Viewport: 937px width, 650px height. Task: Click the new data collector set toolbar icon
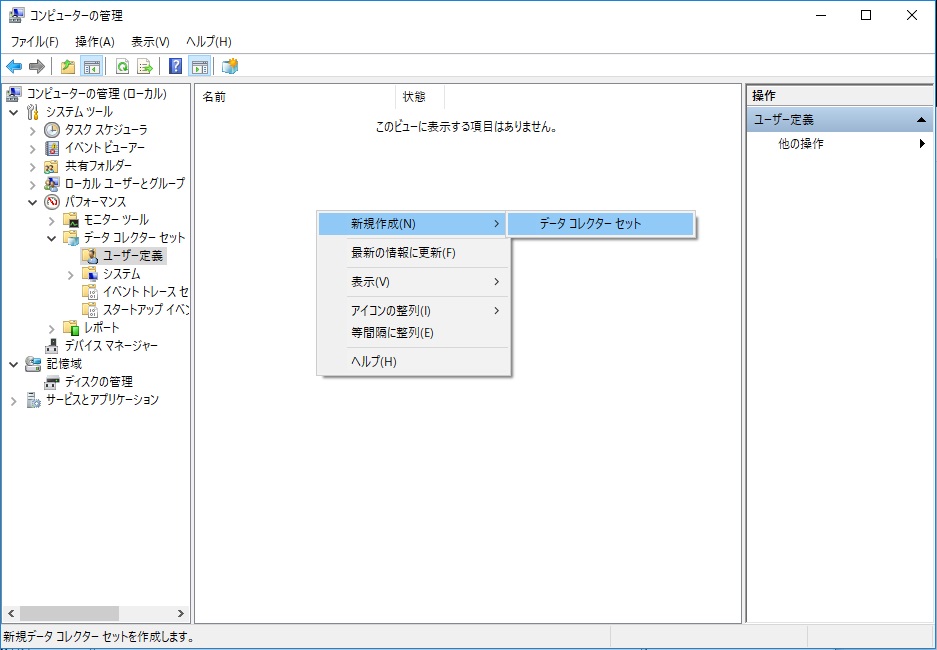coord(230,67)
